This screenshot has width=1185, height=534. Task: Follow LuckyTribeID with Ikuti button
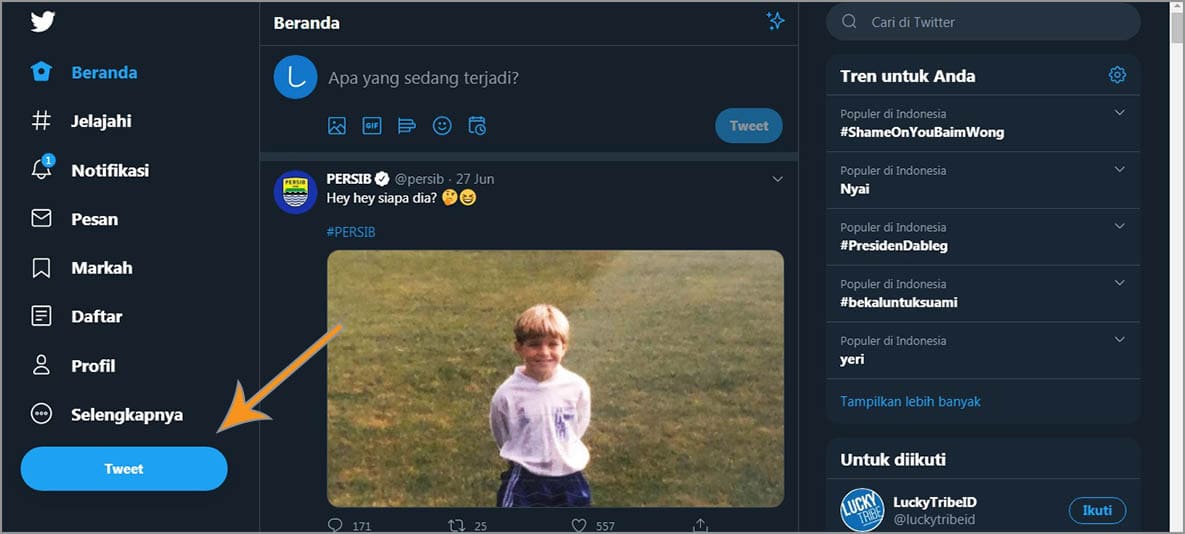pos(1097,510)
